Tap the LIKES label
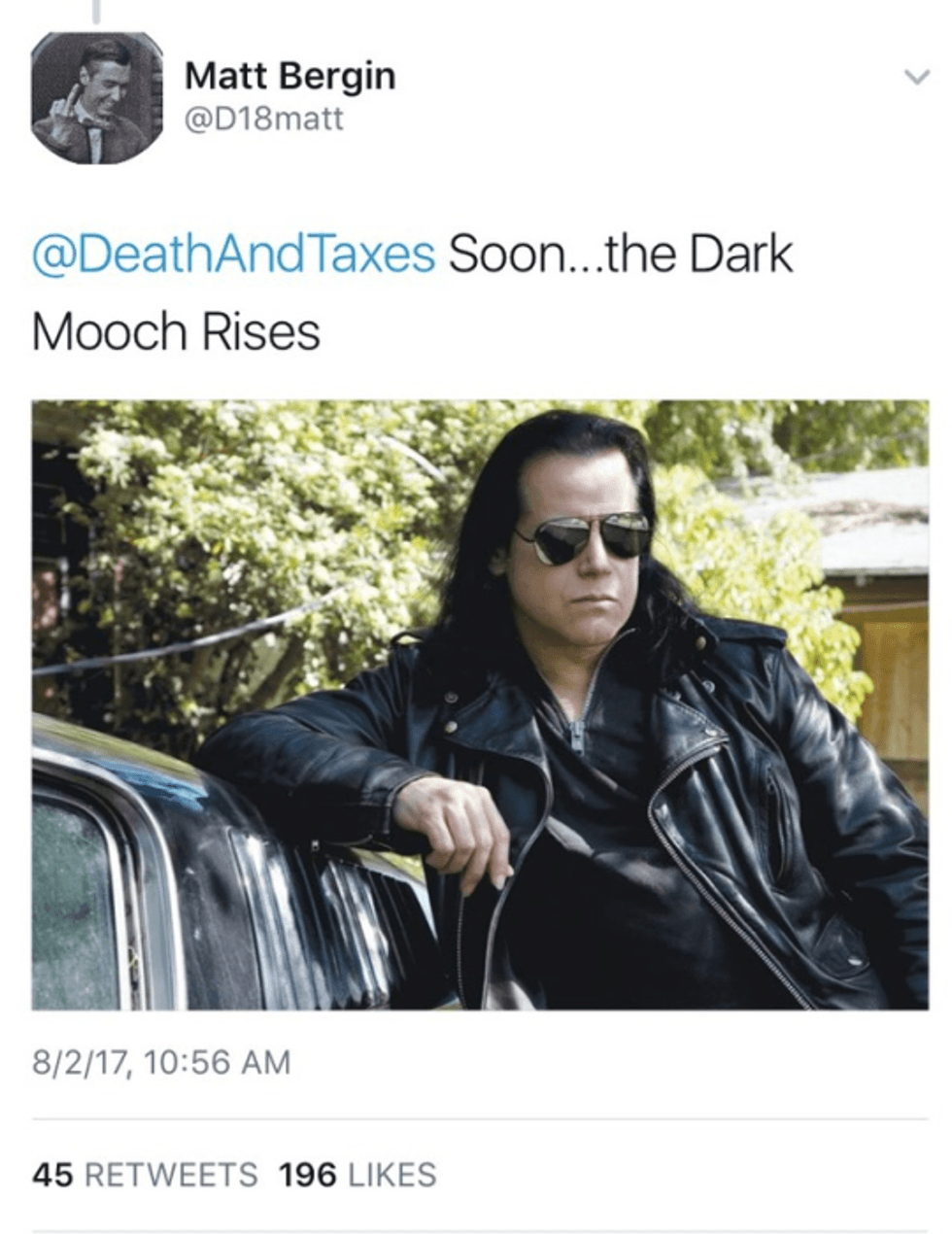The height and width of the screenshot is (1234, 952). (x=391, y=1175)
